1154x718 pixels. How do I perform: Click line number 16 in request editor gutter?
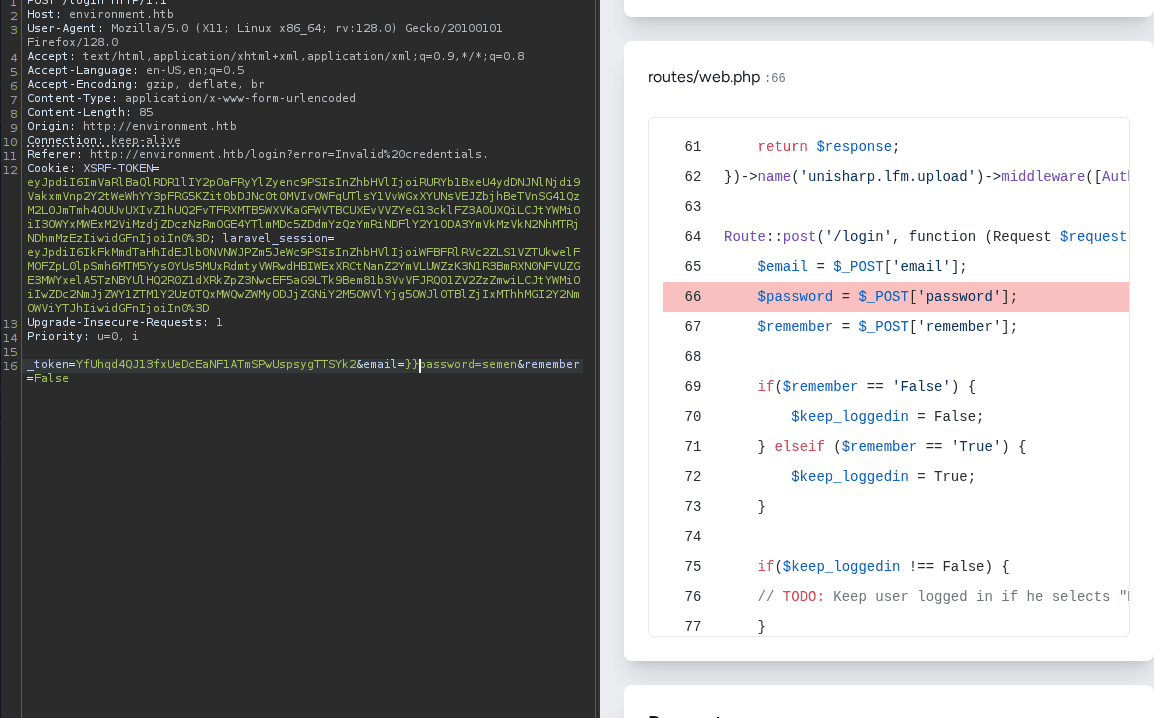point(10,366)
